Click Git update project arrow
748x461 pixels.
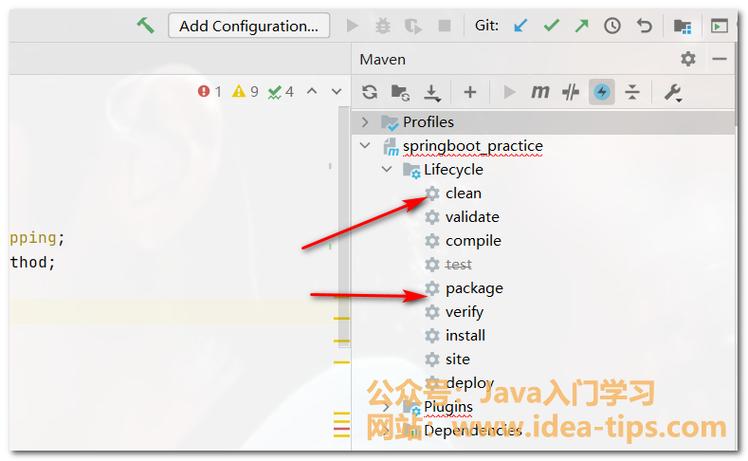tap(520, 26)
